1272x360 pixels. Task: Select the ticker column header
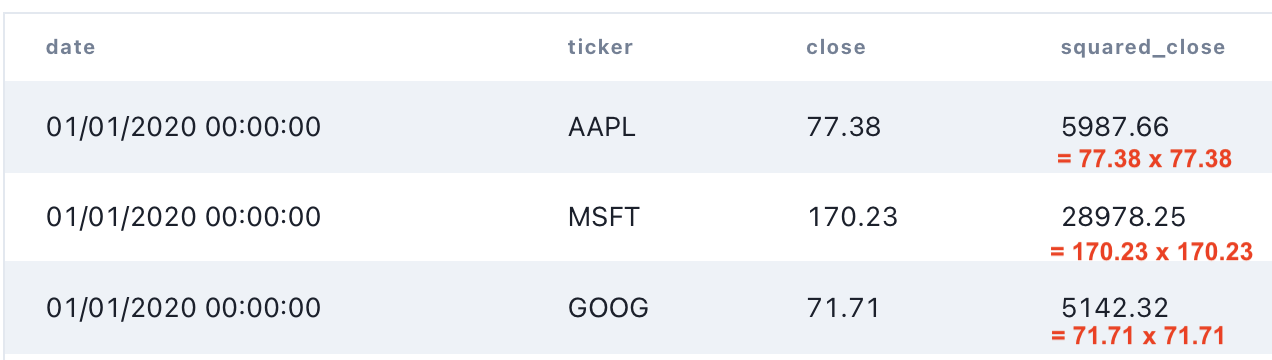[600, 47]
